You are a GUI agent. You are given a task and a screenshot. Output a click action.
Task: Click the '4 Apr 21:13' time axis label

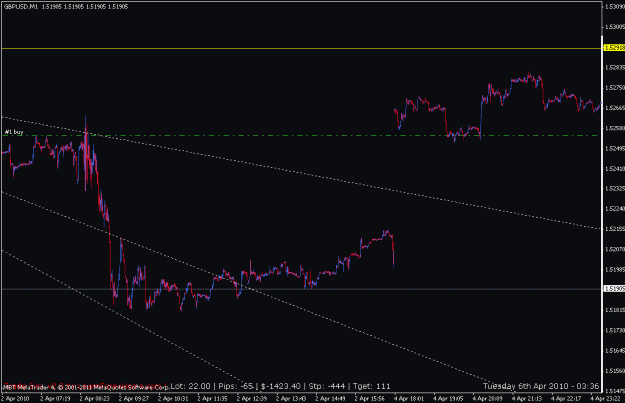(527, 398)
